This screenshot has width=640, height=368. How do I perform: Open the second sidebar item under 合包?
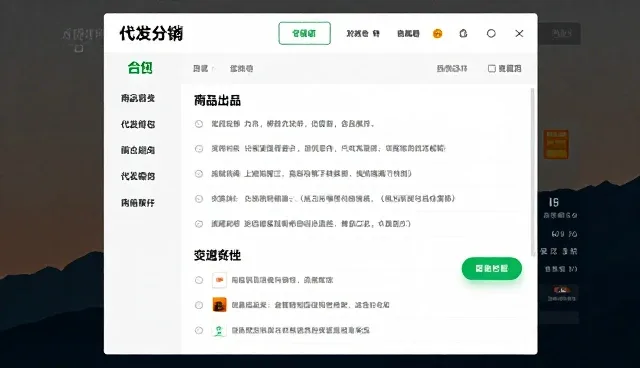pyautogui.click(x=138, y=124)
